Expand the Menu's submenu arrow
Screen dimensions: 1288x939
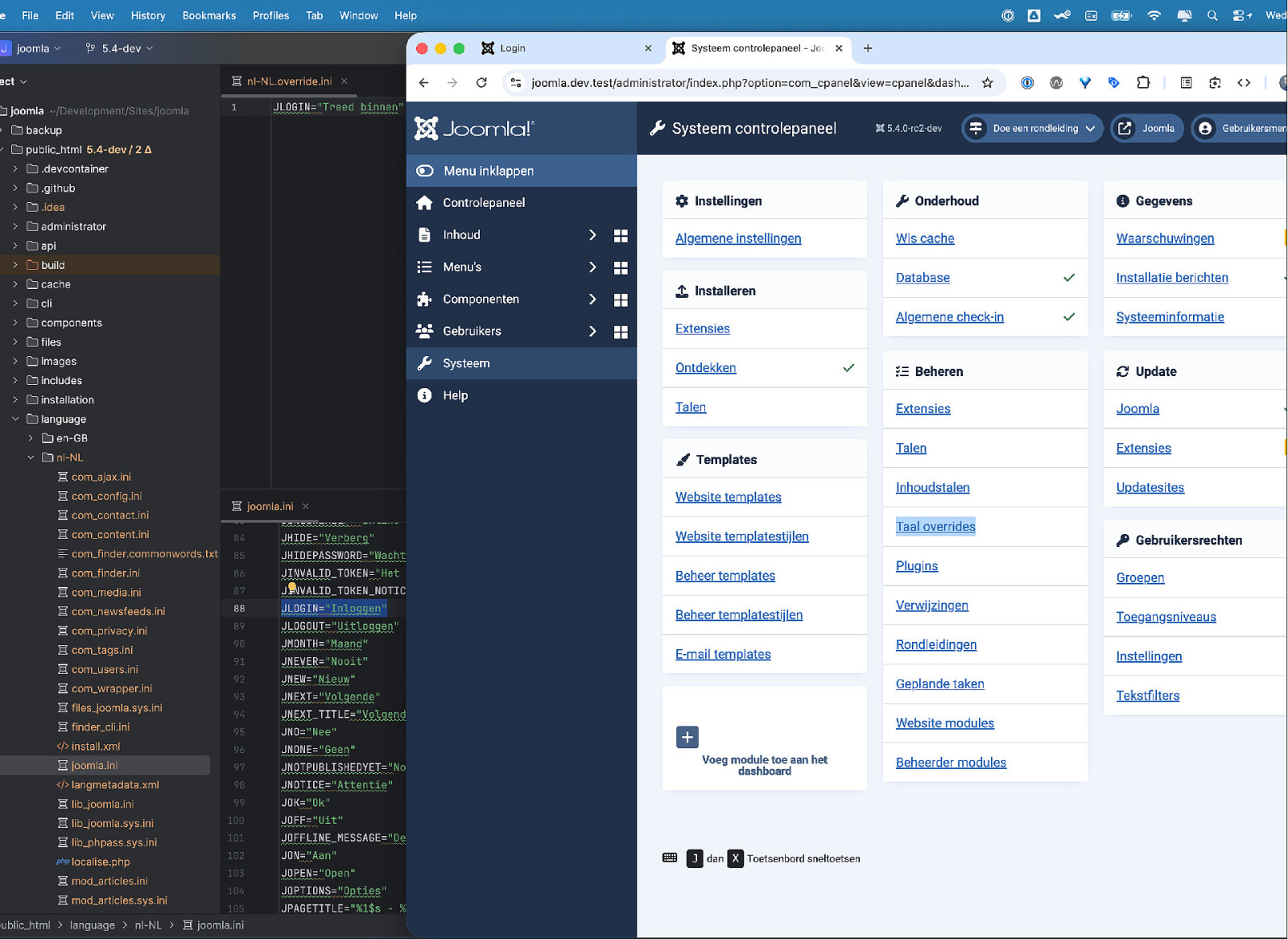coord(592,267)
